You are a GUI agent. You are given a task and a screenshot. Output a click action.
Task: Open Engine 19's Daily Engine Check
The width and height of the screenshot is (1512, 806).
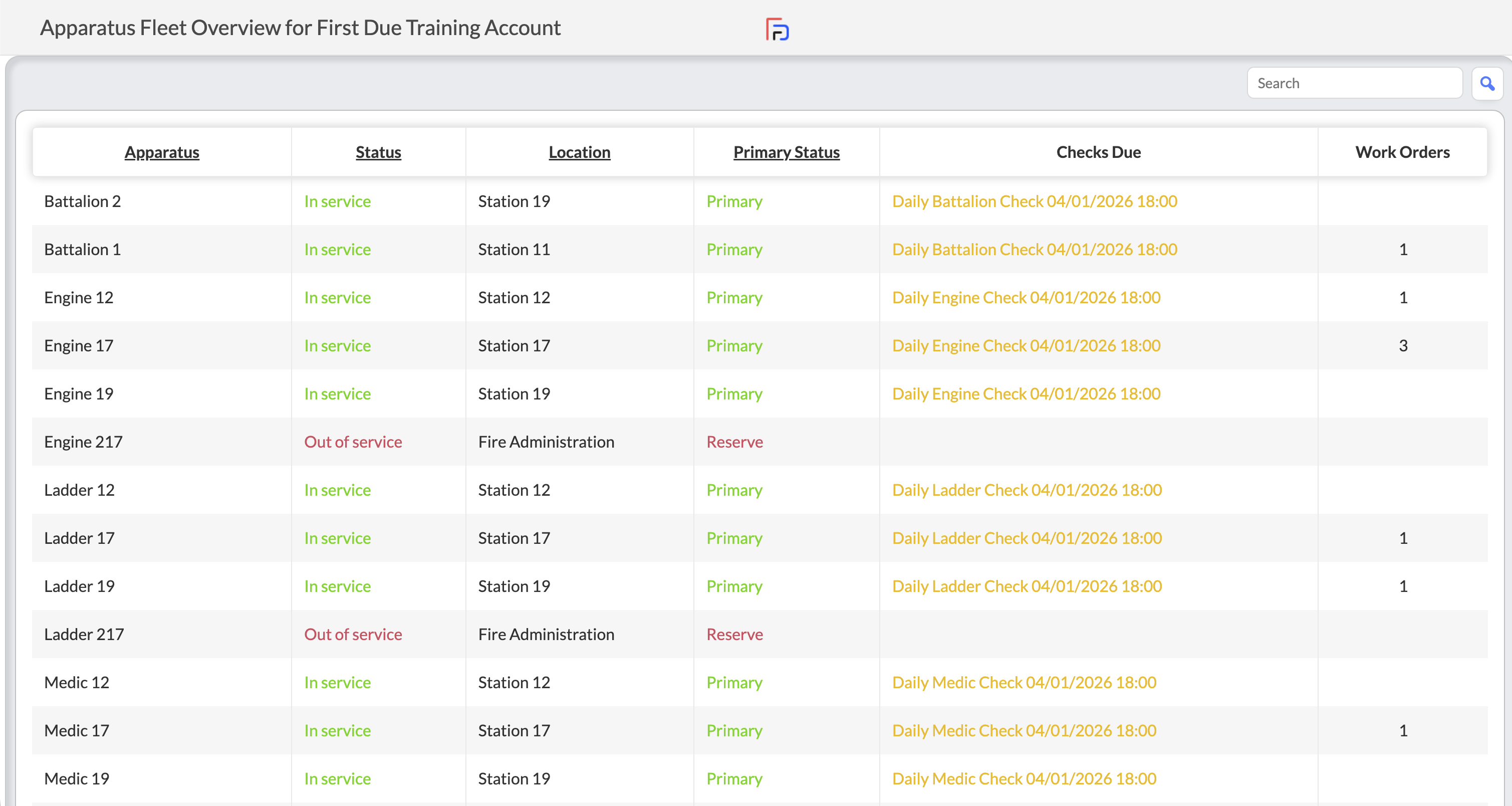click(x=1027, y=394)
